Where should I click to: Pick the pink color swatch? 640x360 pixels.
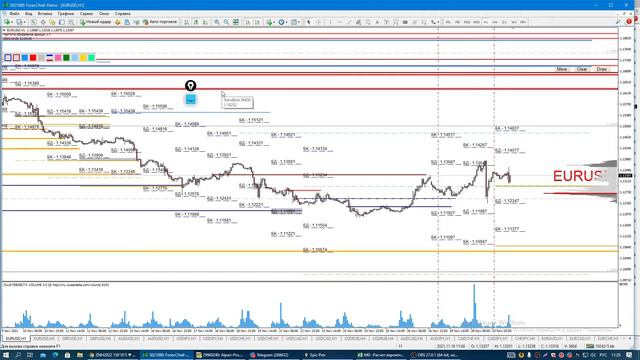click(58, 58)
